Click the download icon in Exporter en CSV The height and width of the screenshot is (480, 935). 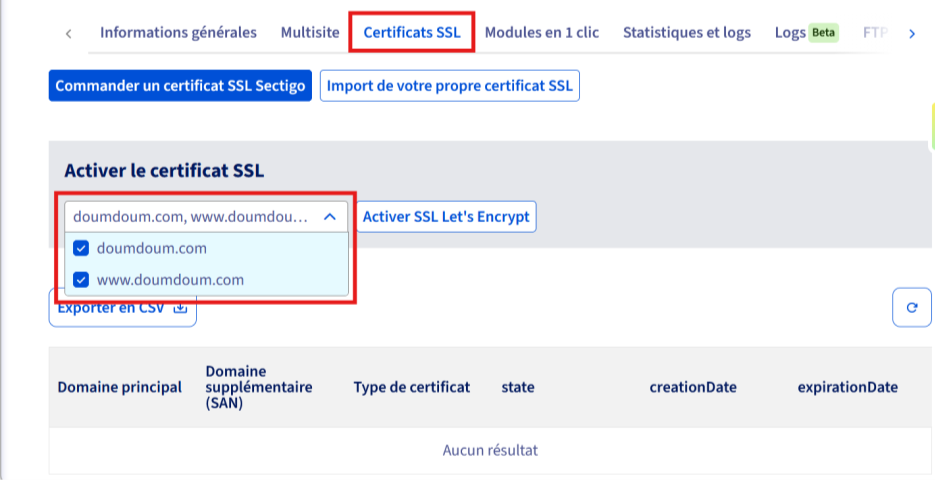tap(181, 309)
